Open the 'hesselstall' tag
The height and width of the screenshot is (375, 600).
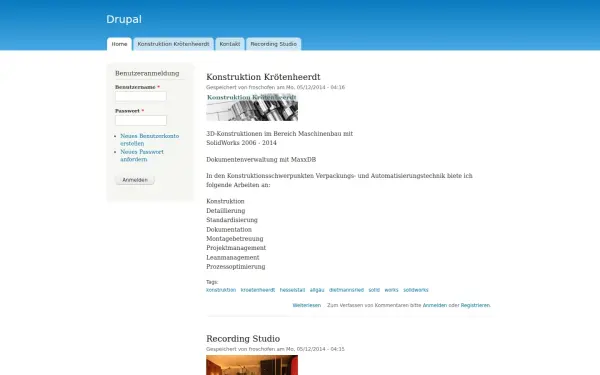pyautogui.click(x=292, y=290)
